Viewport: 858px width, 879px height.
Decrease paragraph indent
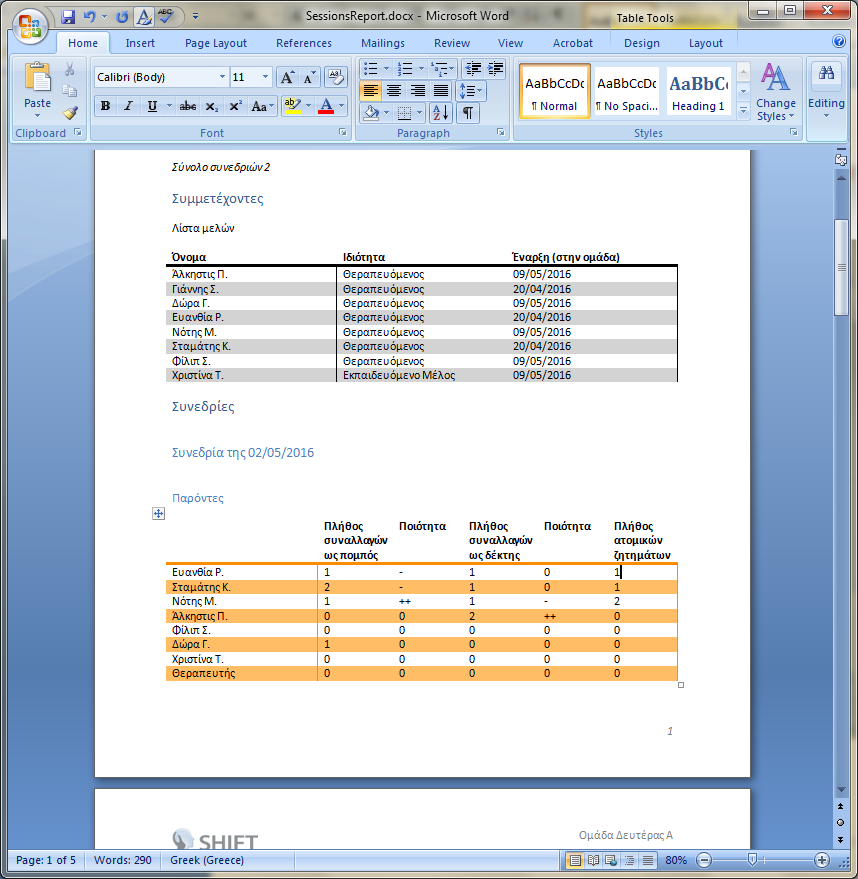point(474,69)
